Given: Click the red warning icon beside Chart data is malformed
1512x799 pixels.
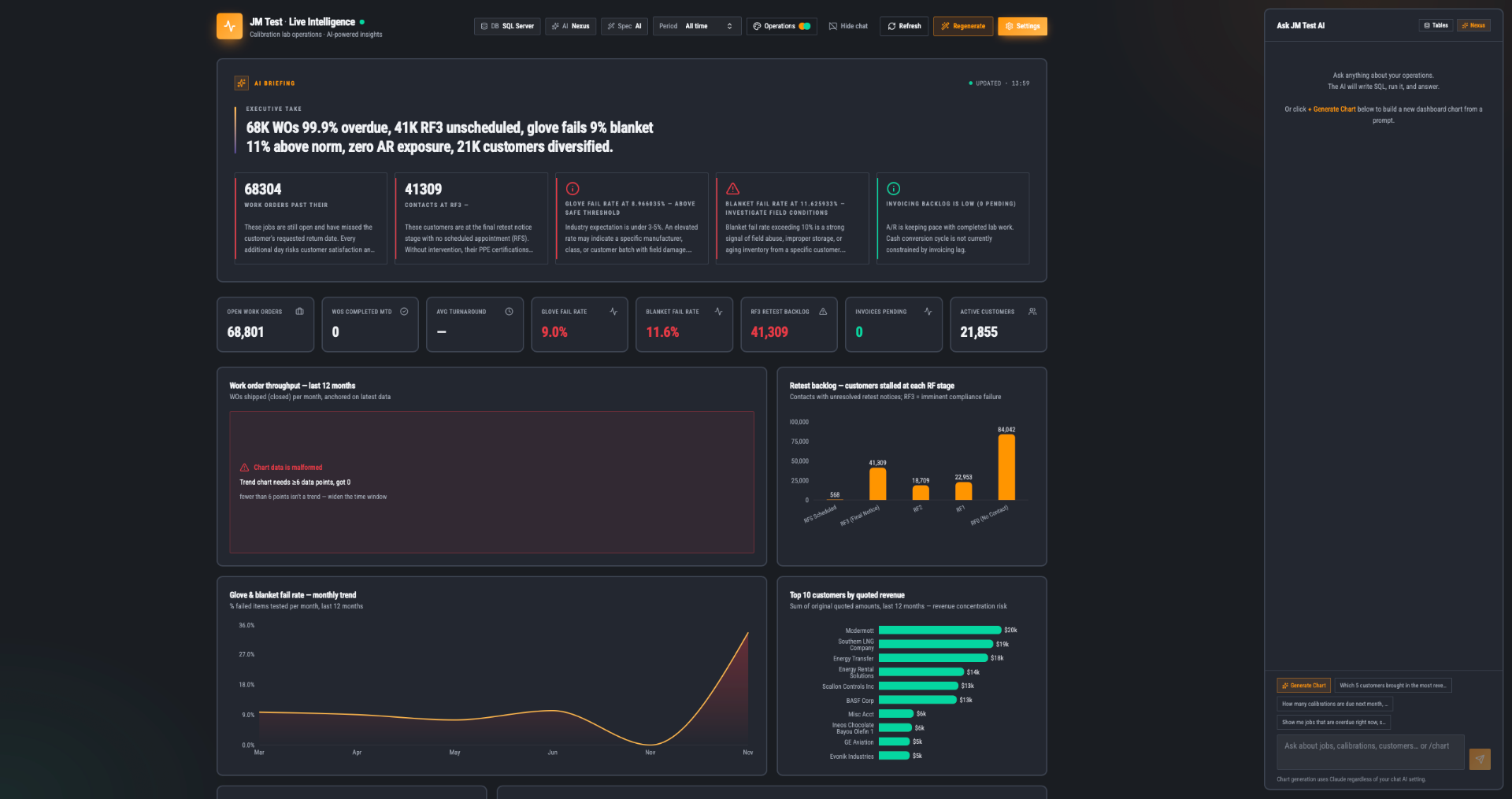Looking at the screenshot, I should click(244, 468).
